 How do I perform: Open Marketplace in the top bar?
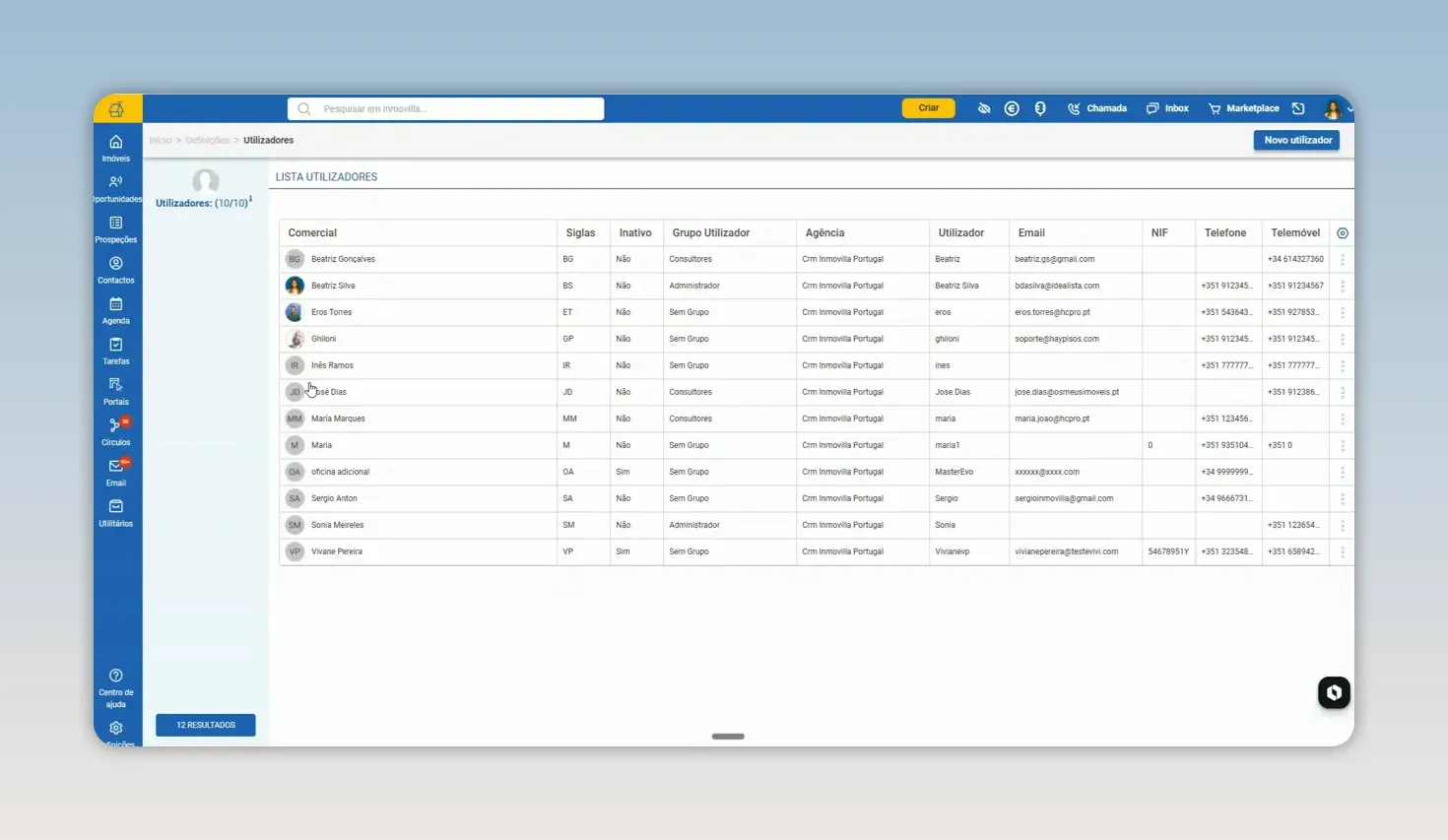[1243, 108]
